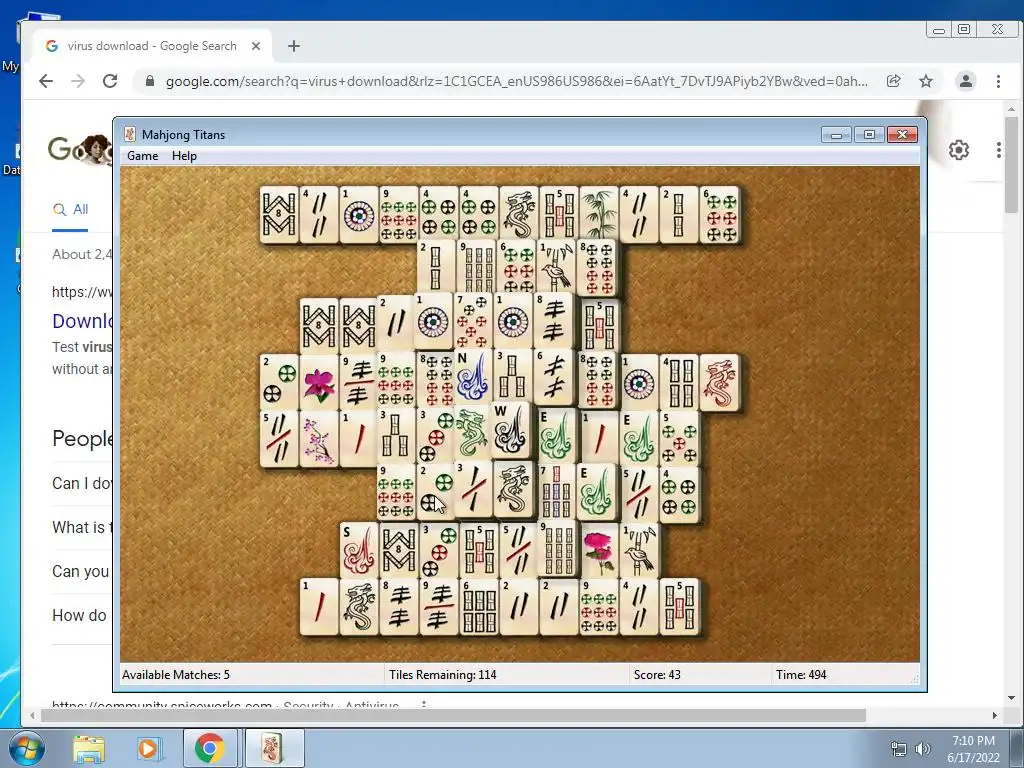Screen dimensions: 1024x768
Task: Click the volume speaker tray icon
Action: 923,749
